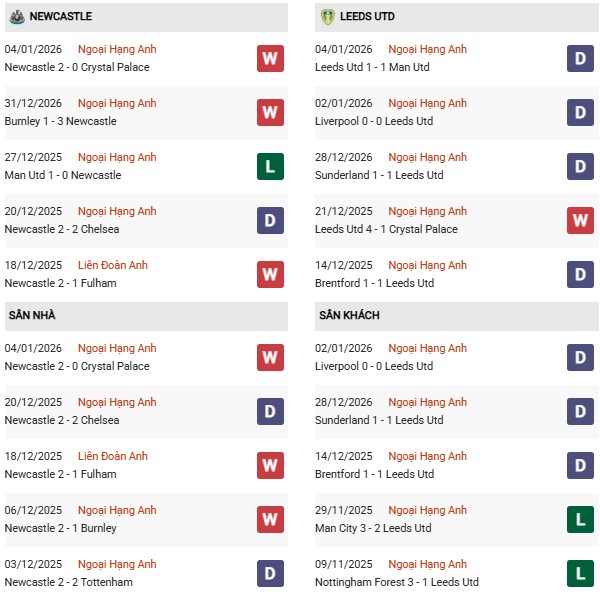Click the Leeds Utd club crest icon
The image size is (600, 595).
(x=327, y=16)
